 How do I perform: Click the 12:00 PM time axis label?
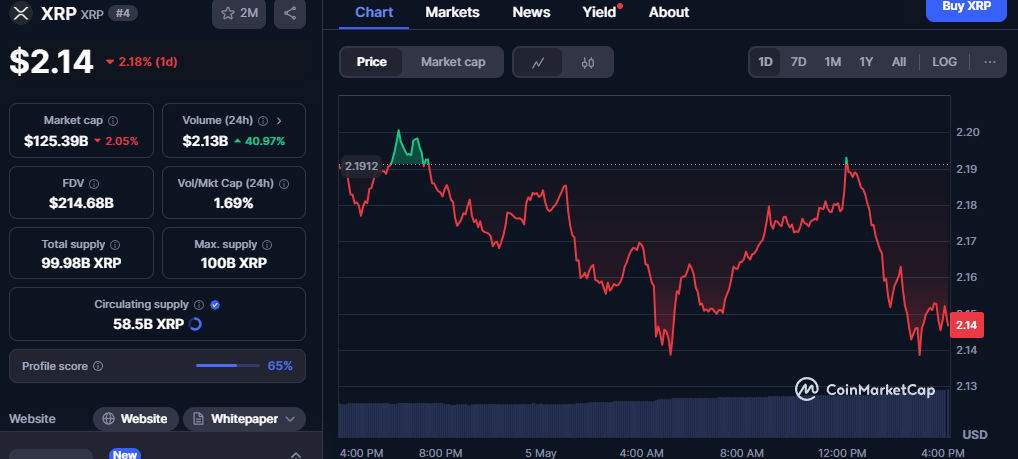(841, 453)
